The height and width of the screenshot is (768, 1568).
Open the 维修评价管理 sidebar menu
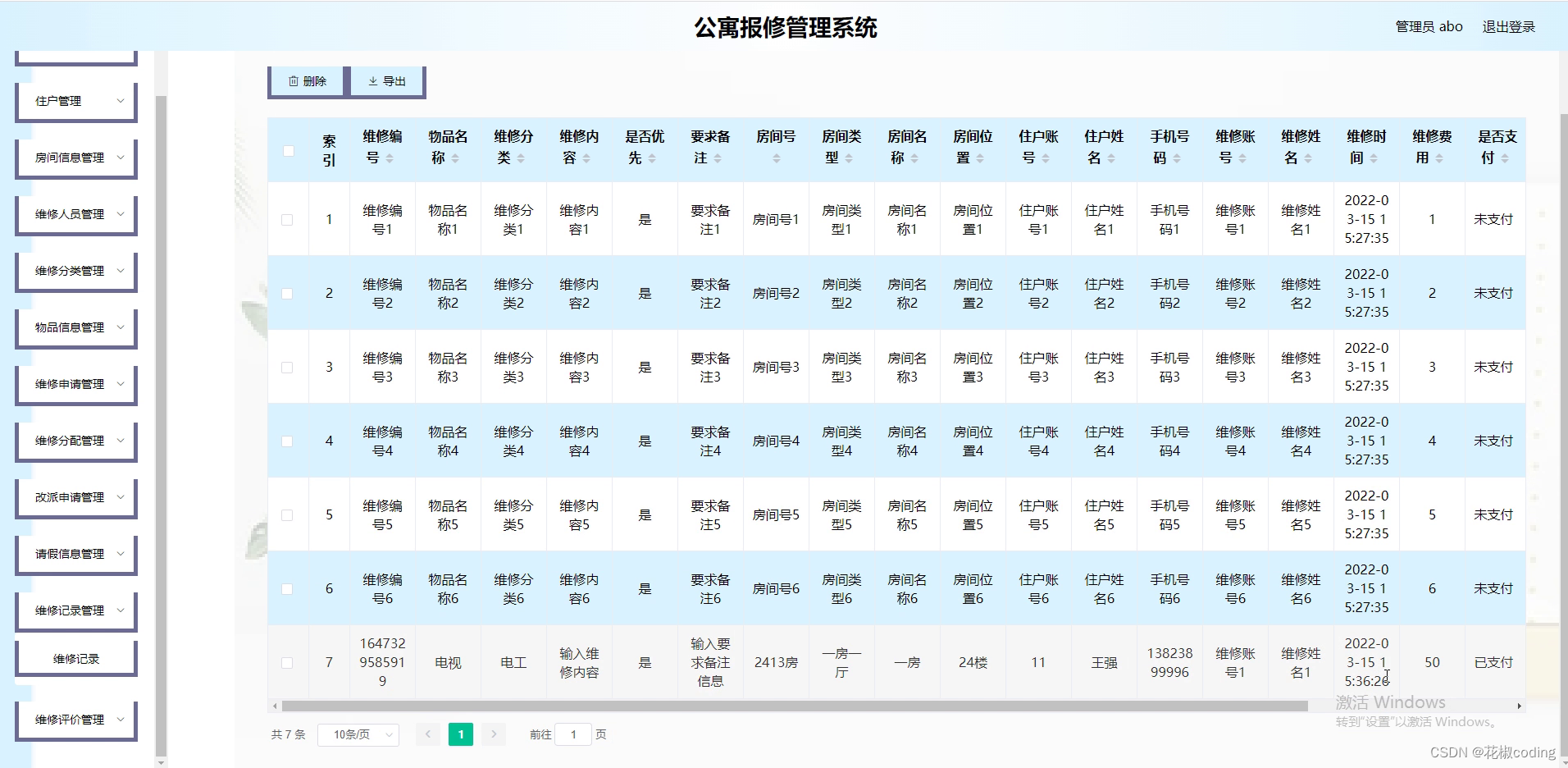pyautogui.click(x=75, y=719)
